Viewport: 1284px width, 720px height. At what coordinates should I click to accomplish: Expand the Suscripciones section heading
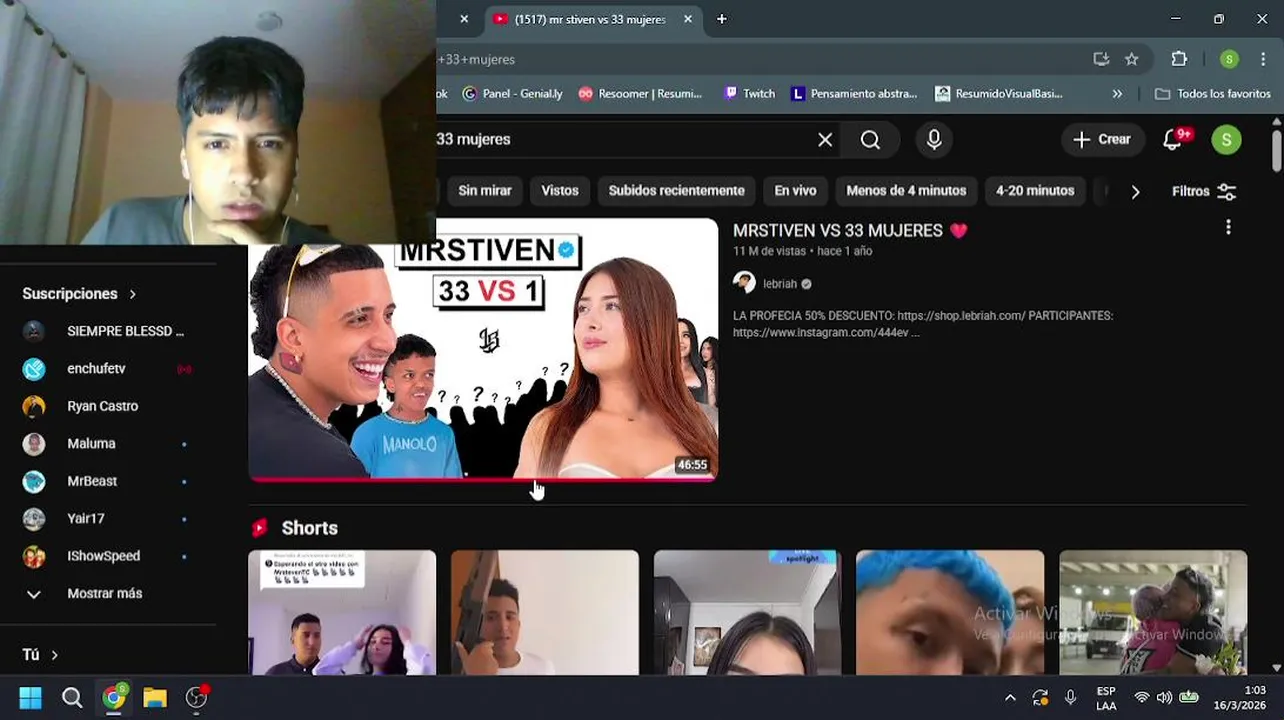(79, 294)
